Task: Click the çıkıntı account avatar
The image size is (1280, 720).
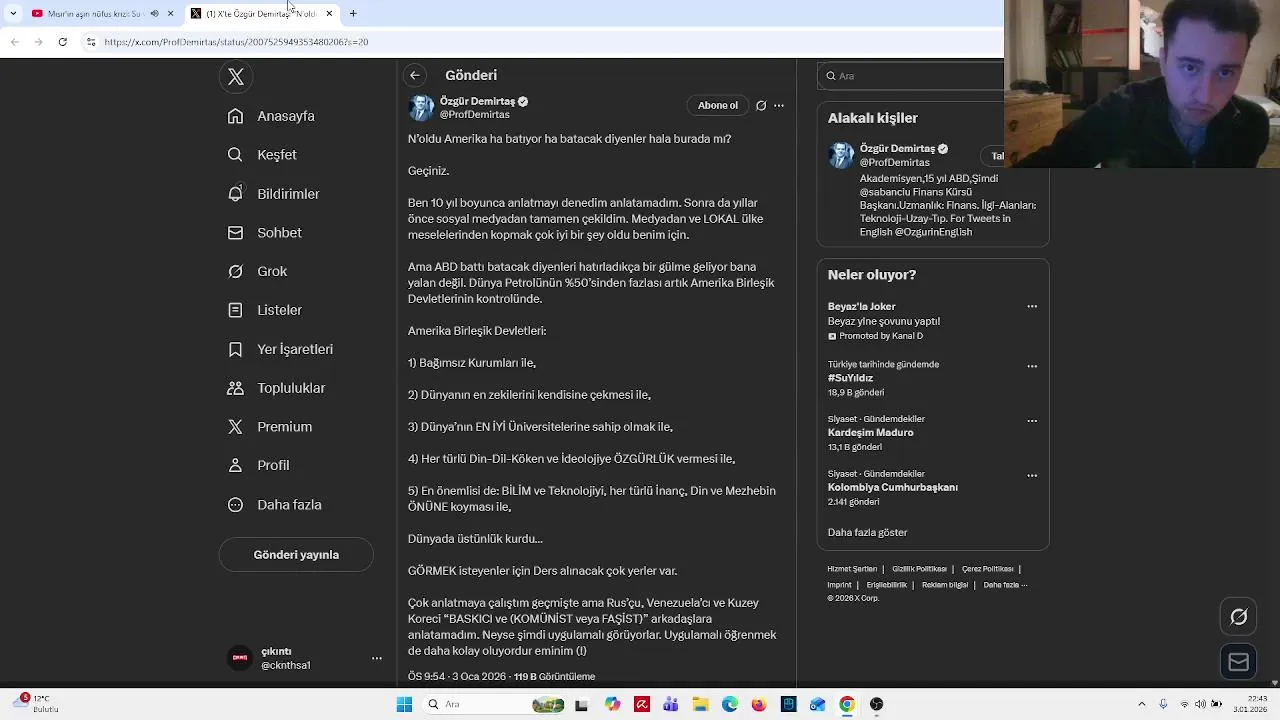Action: coord(240,658)
